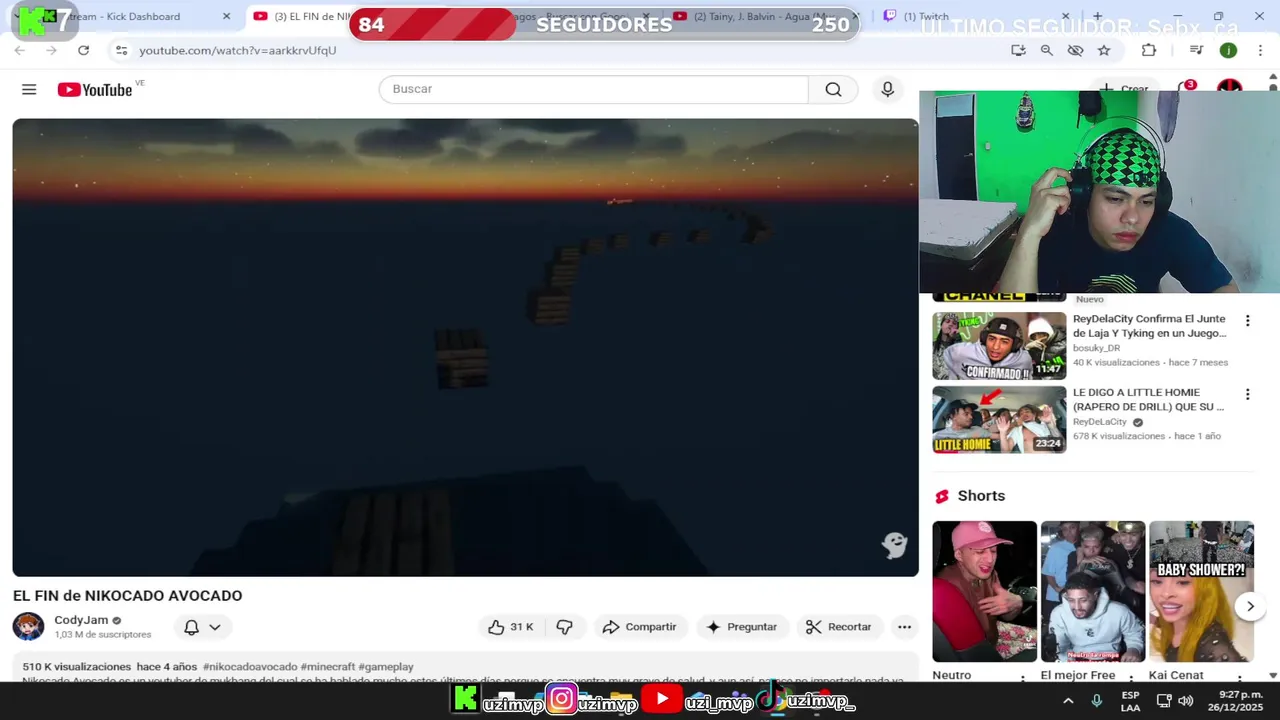This screenshot has height=720, width=1280.
Task: Click the search magnifier button
Action: click(x=833, y=89)
